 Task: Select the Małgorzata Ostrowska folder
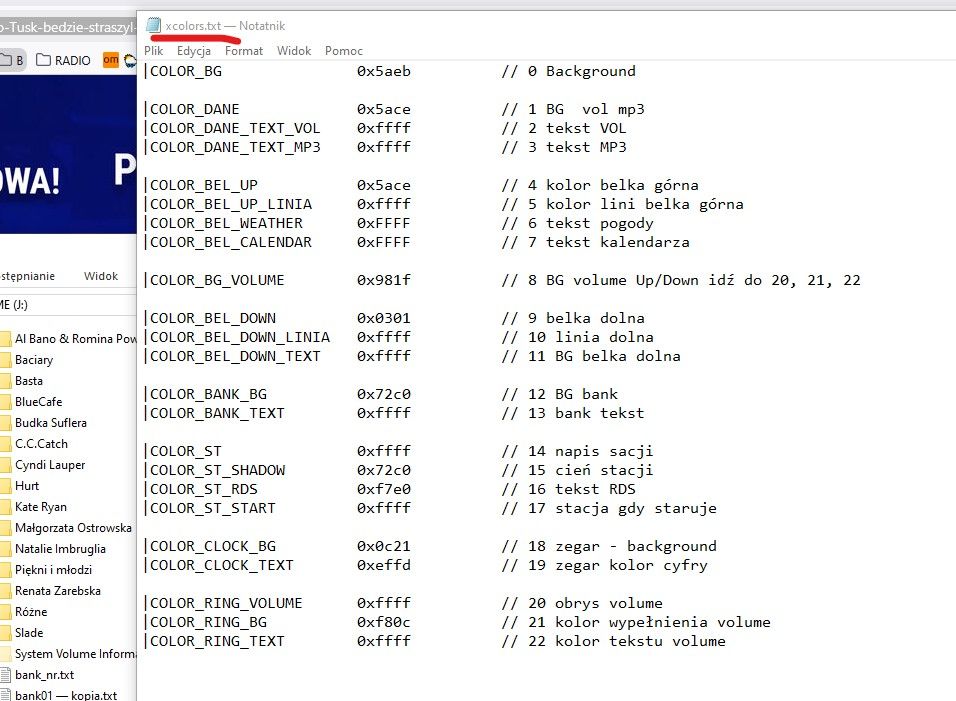(73, 528)
